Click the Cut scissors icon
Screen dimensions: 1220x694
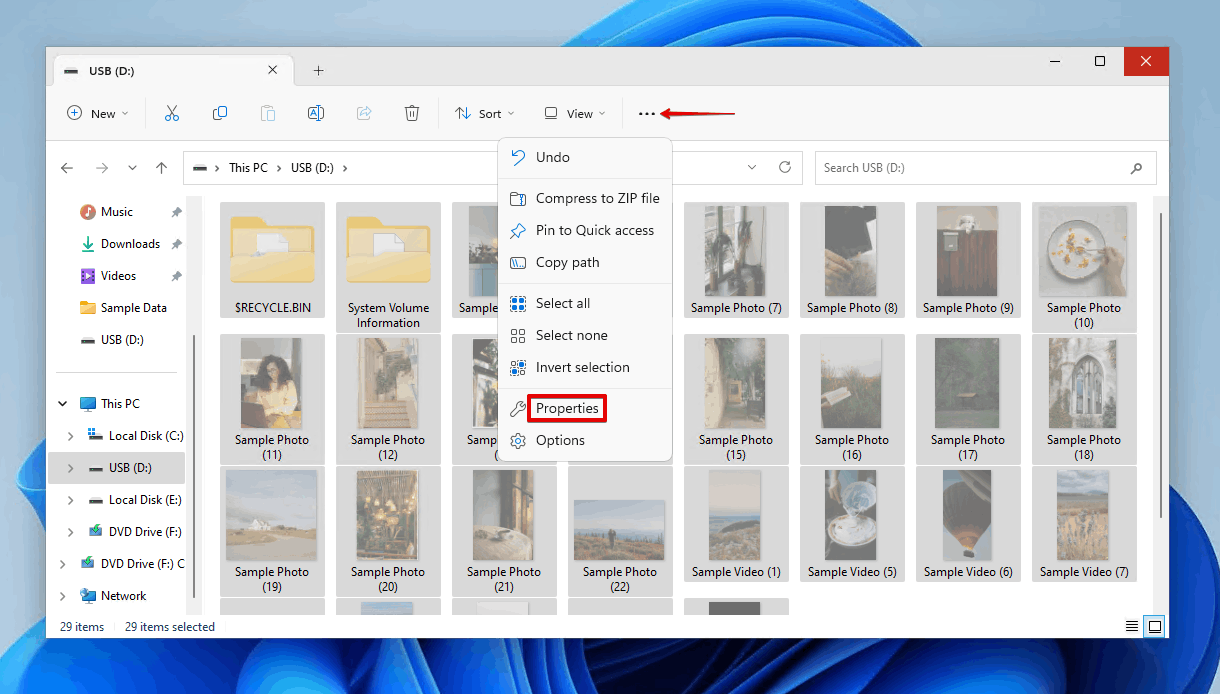(172, 114)
